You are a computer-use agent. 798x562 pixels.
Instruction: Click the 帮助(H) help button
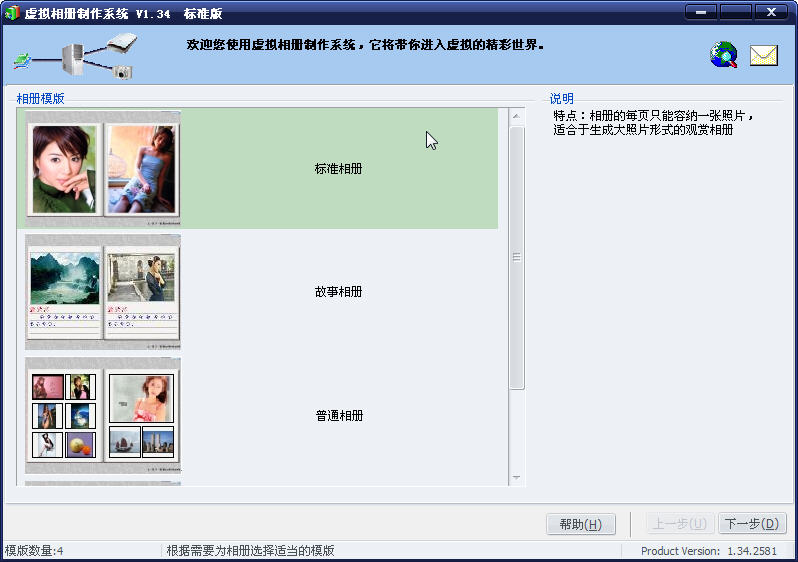pyautogui.click(x=581, y=524)
